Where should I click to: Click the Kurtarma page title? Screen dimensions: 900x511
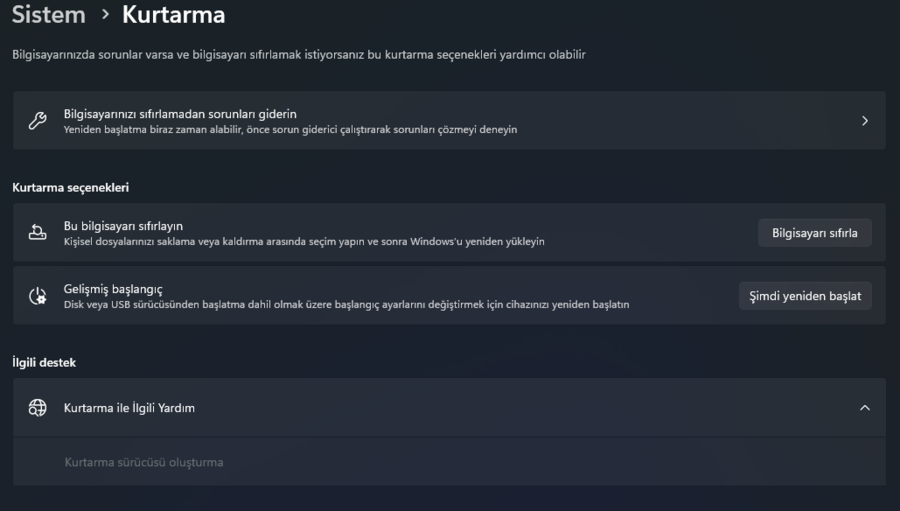pyautogui.click(x=173, y=15)
